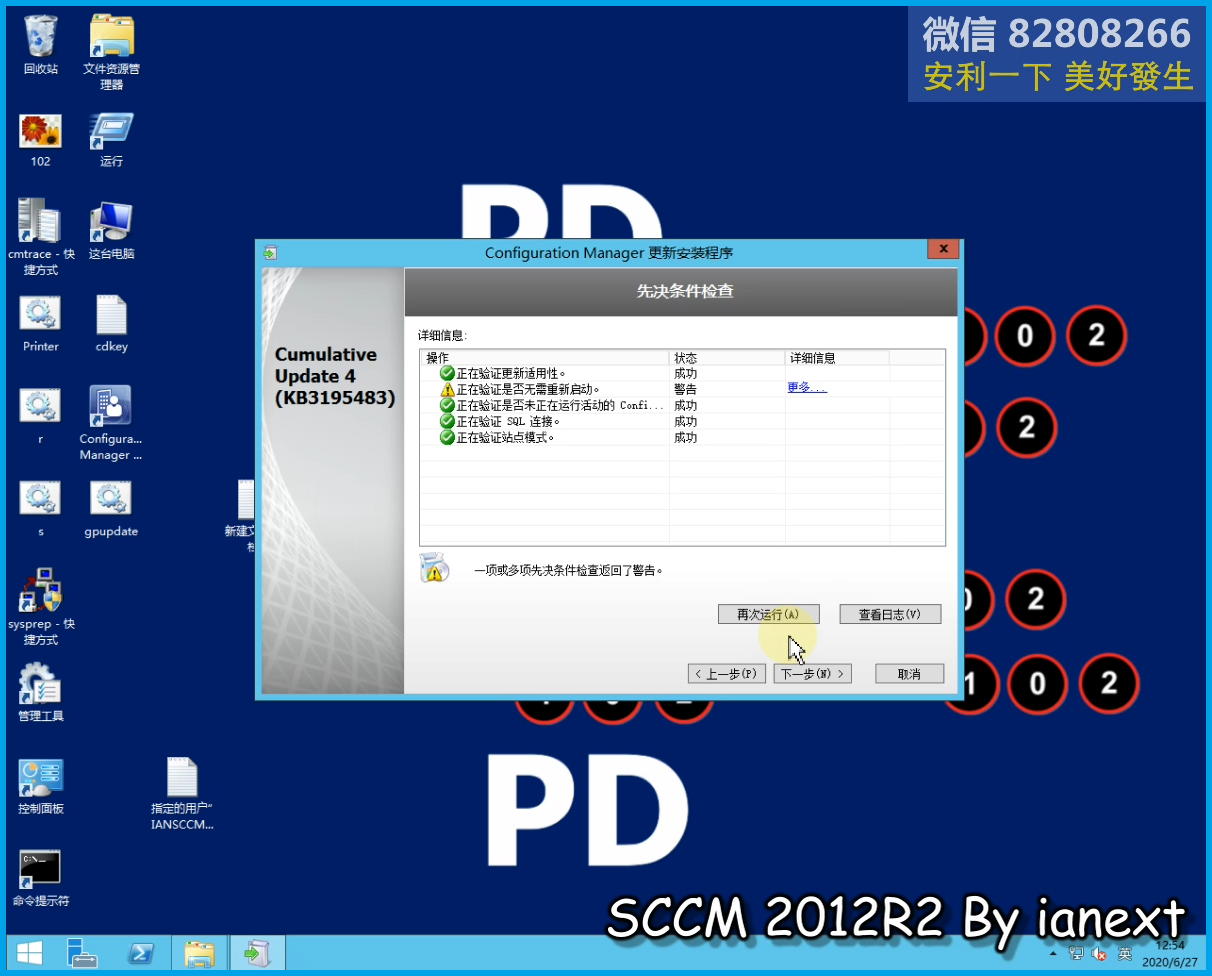Proceed with 下一步(N) button

point(812,674)
